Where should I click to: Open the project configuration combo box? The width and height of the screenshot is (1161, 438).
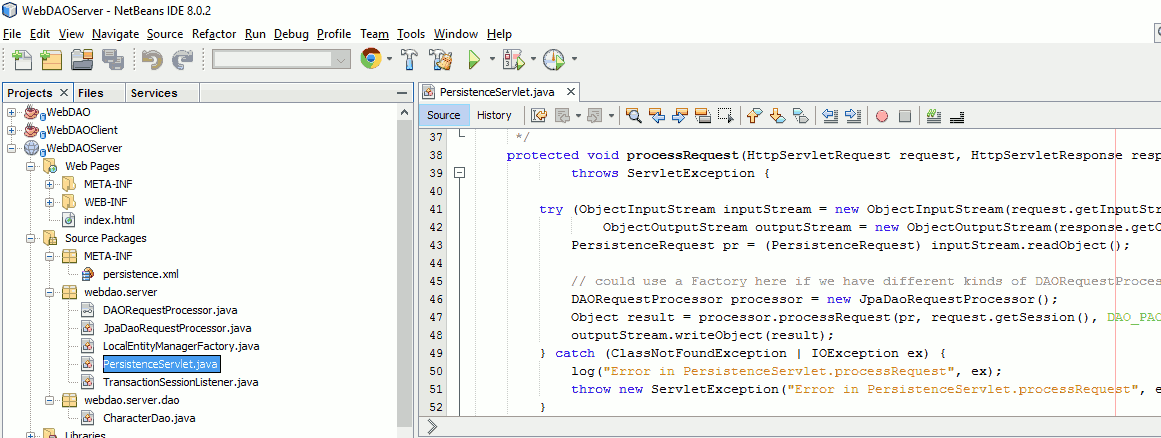click(281, 60)
